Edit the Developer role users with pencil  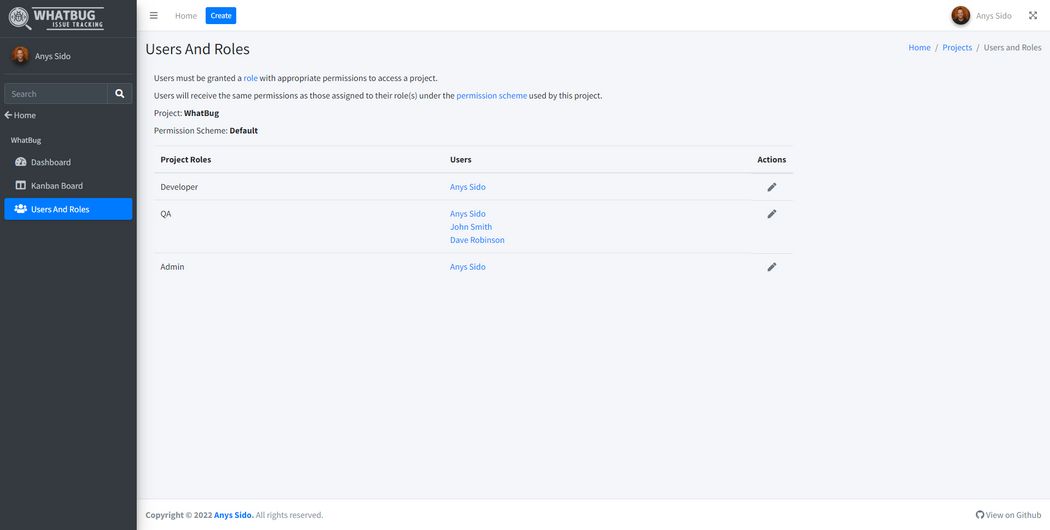tap(771, 187)
